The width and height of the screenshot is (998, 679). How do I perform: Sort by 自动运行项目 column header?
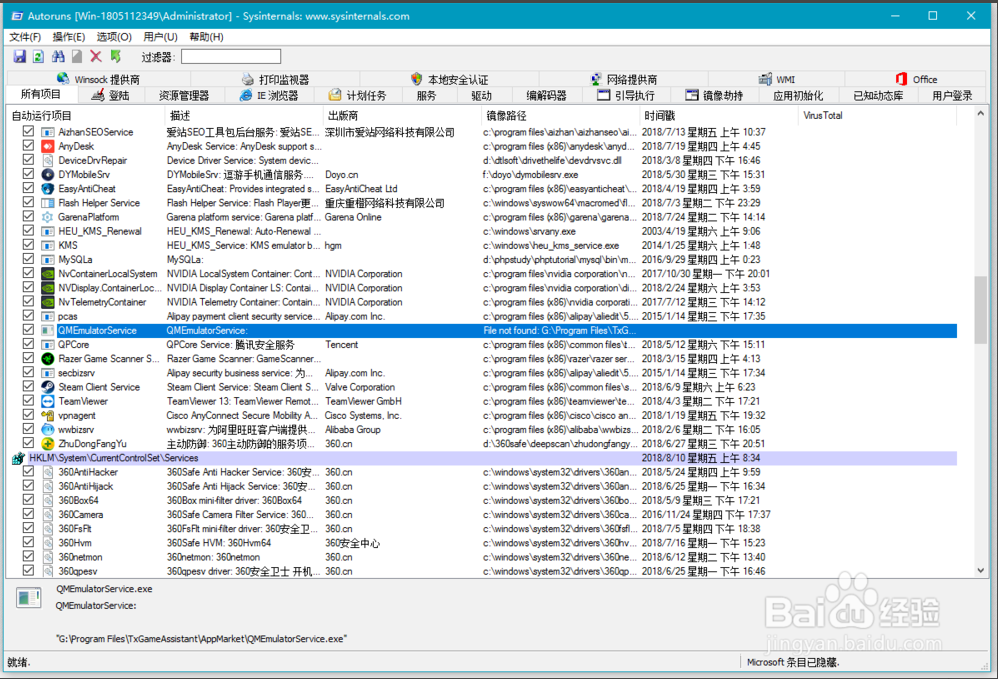[85, 116]
